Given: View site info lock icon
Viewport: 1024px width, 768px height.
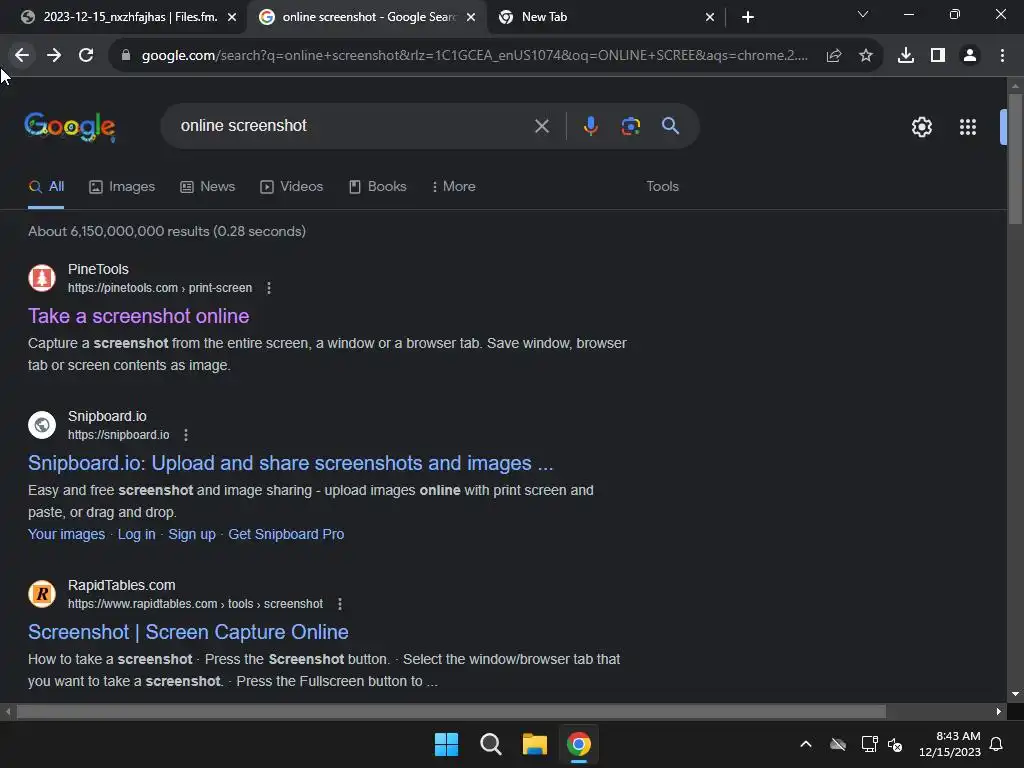Looking at the screenshot, I should pos(126,56).
